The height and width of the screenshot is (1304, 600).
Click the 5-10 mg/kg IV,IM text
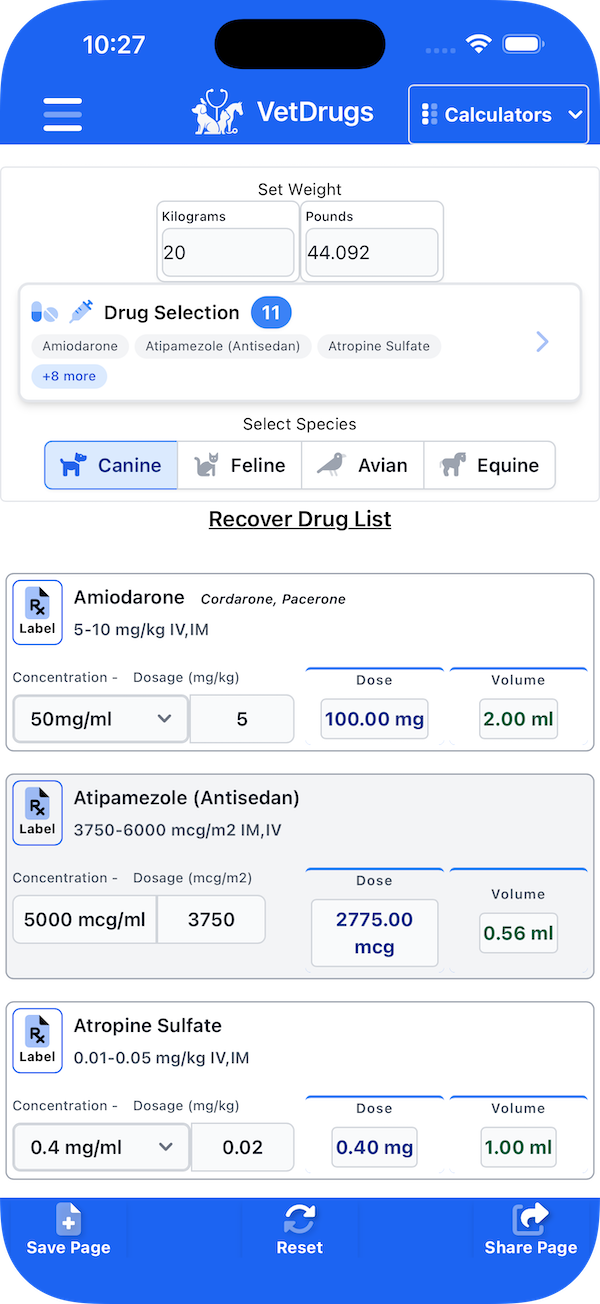[141, 630]
